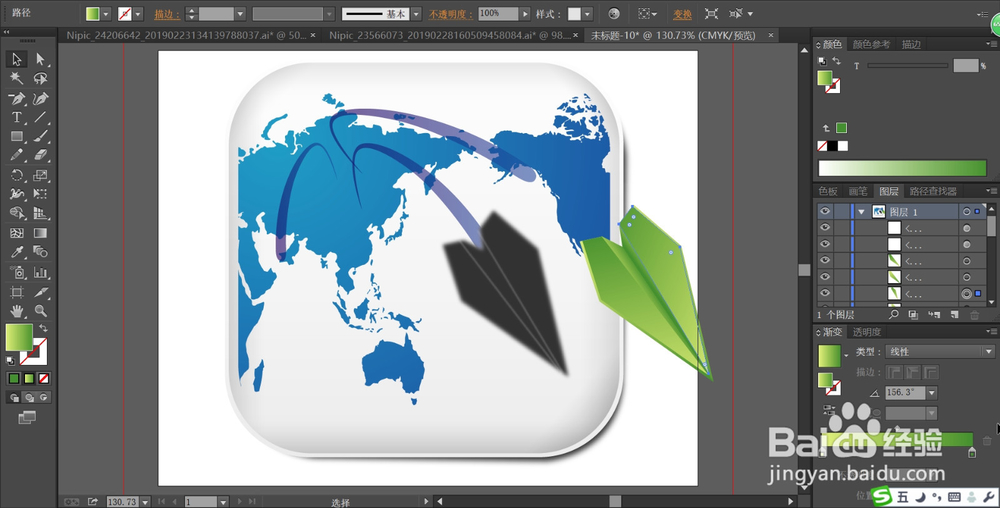Open the 描边 panel tab
Image resolution: width=1000 pixels, height=508 pixels.
911,44
